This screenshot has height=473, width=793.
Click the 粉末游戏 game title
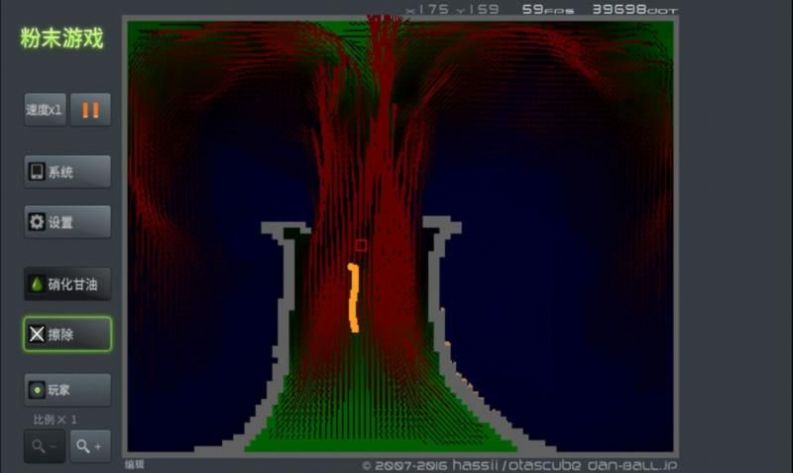(x=62, y=39)
